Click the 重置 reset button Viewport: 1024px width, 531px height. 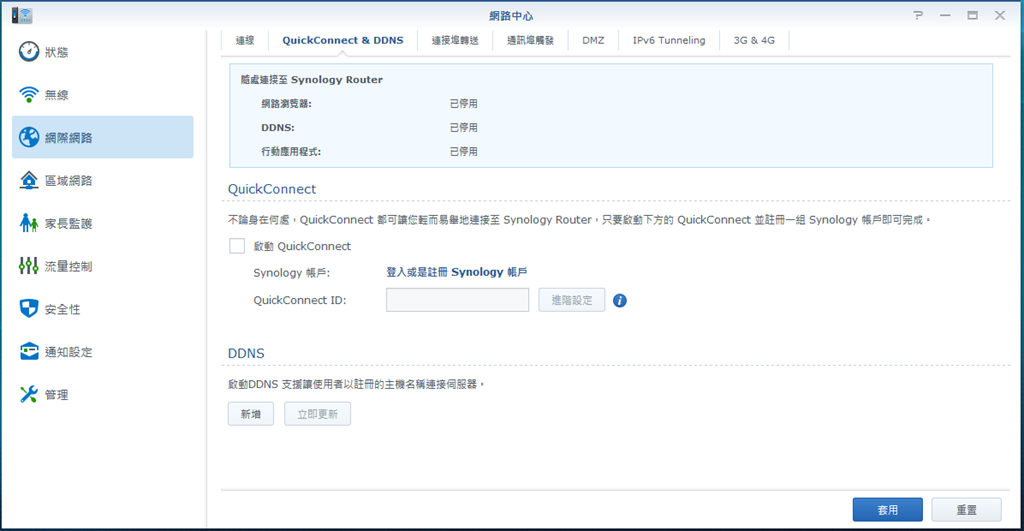pyautogui.click(x=967, y=510)
